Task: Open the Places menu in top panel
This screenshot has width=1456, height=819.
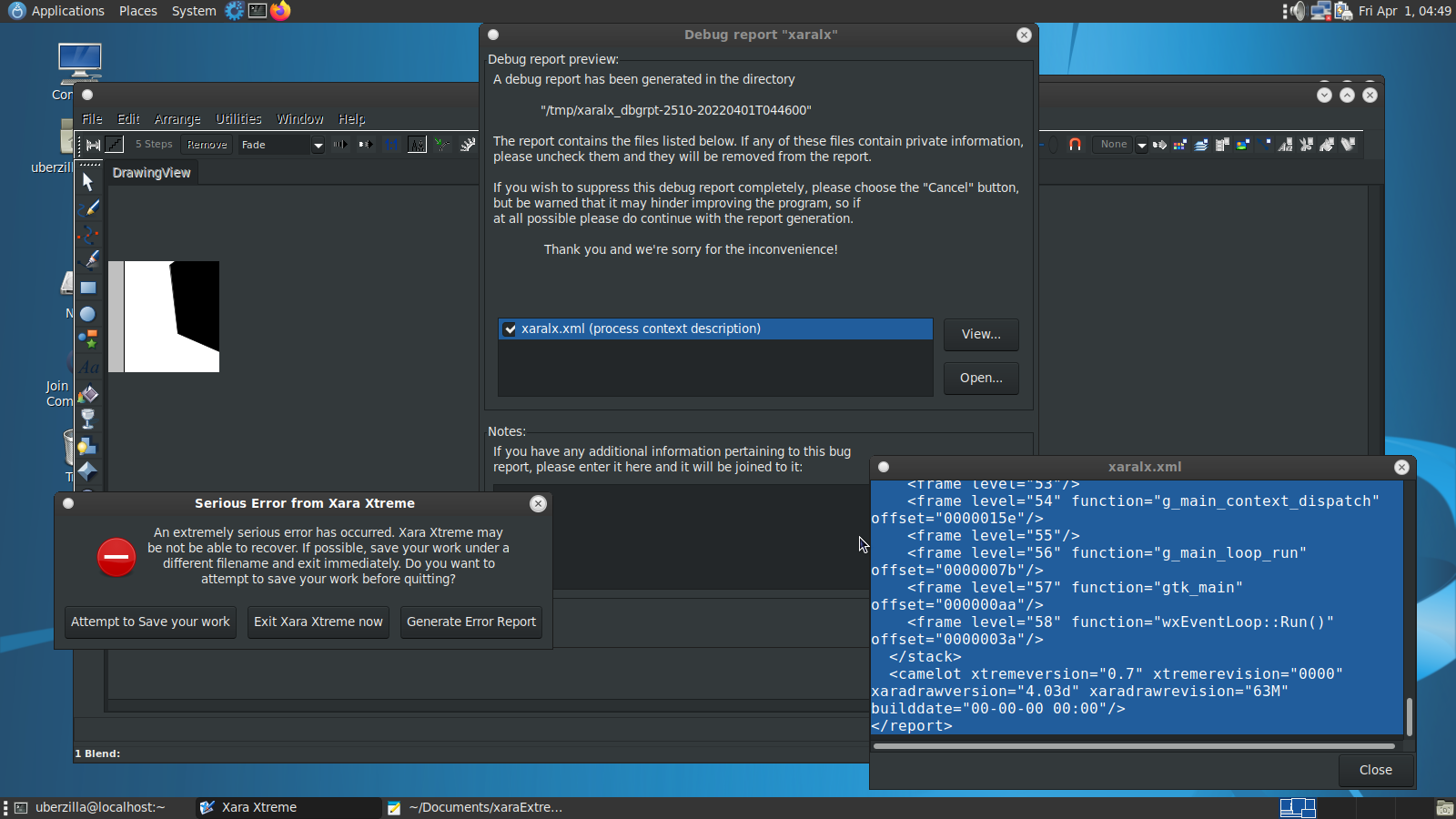Action: [137, 11]
